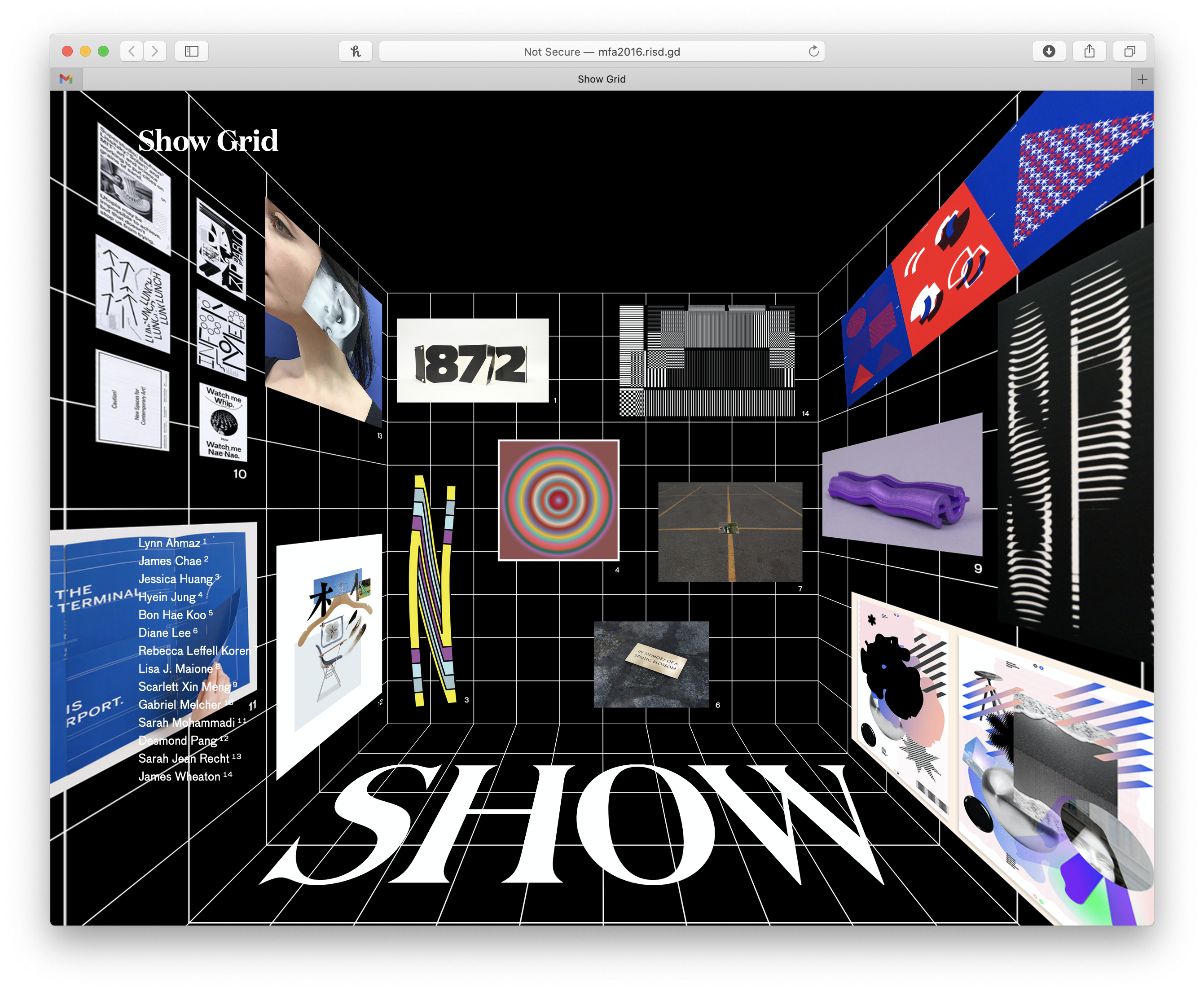The height and width of the screenshot is (992, 1204).
Task: Open the parking lot photo artwork
Action: [729, 532]
